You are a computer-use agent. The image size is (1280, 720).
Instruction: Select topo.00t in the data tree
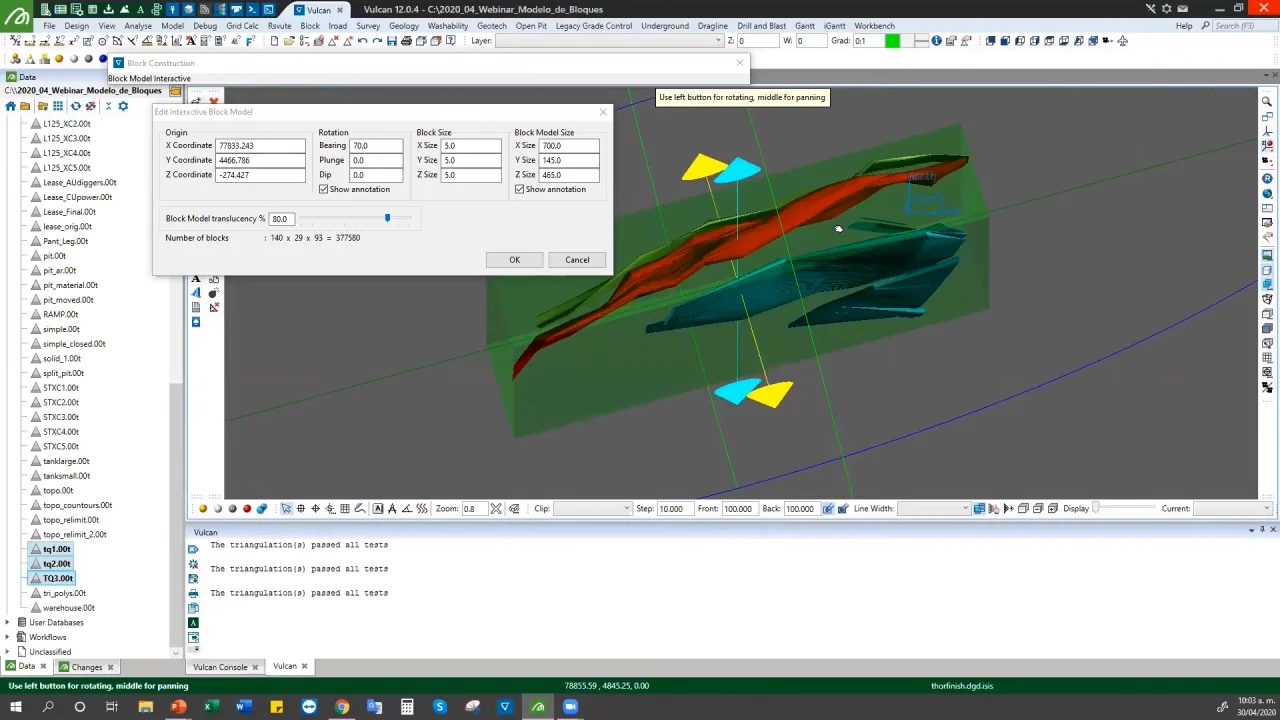(x=58, y=491)
